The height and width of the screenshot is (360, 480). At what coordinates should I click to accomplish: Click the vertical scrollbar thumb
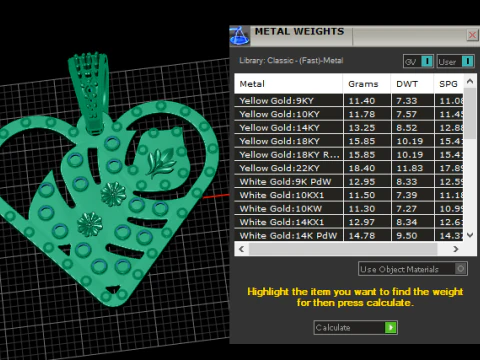470,113
